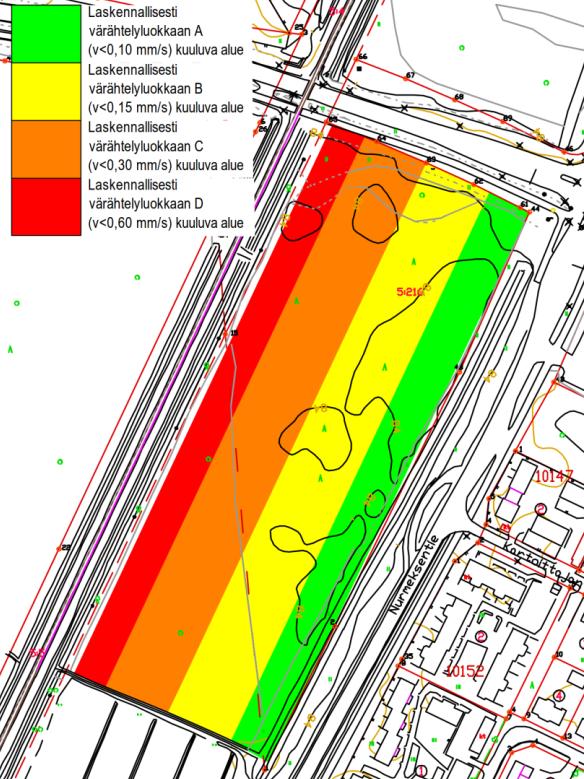Click the red parcel number 10147
Screen dimensions: 584x779
tap(553, 476)
